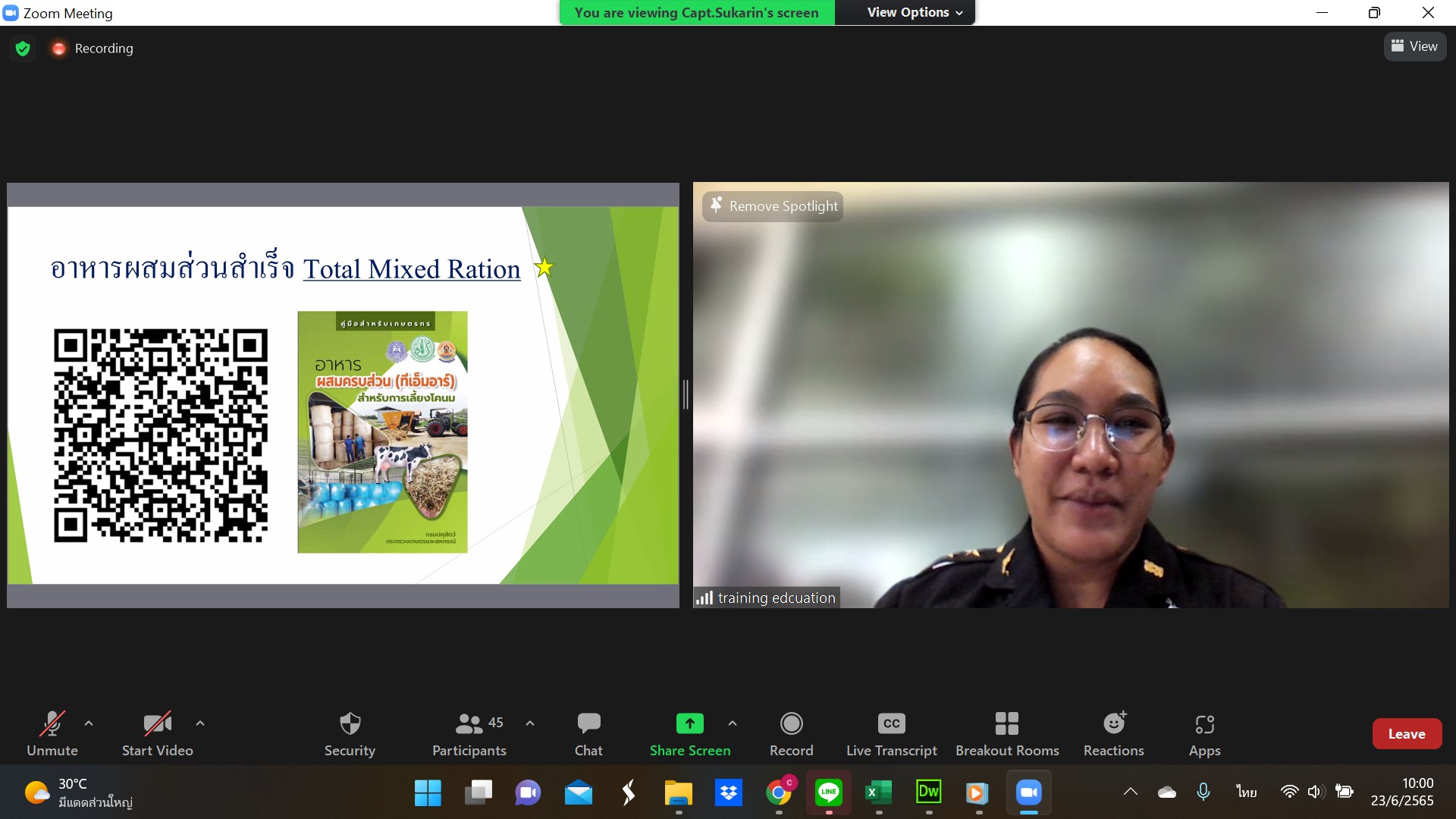Click the Zoom Meeting title bar icon

(11, 13)
